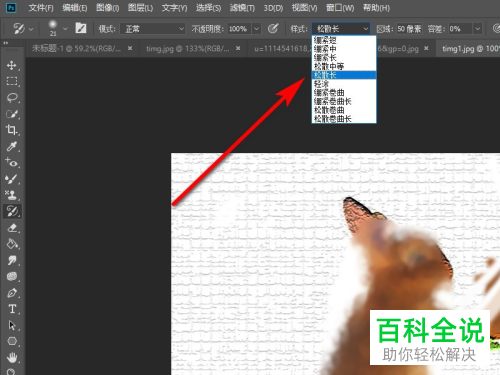This screenshot has width=500, height=375.
Task: Open the tool preset picker in options bar
Action: coord(23,29)
